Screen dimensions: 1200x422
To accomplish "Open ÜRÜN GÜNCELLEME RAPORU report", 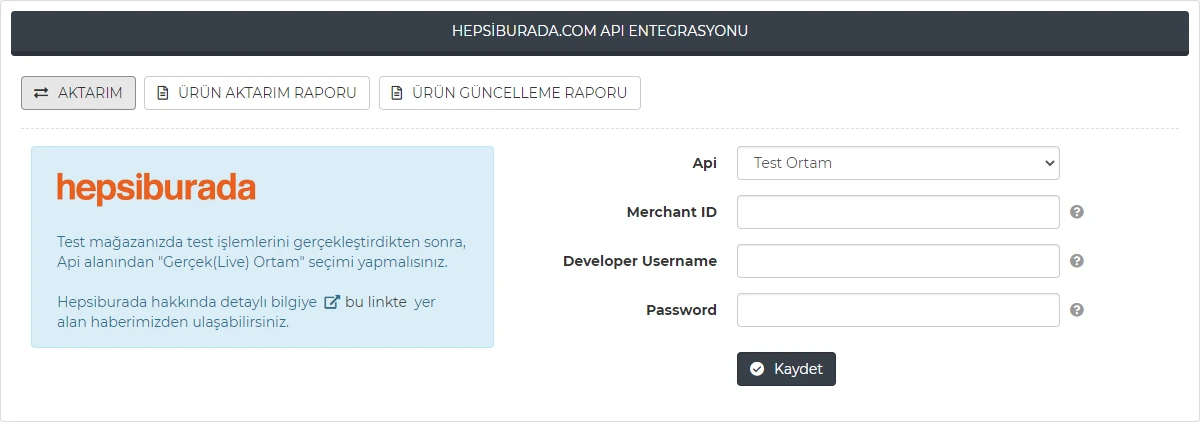I will (510, 93).
